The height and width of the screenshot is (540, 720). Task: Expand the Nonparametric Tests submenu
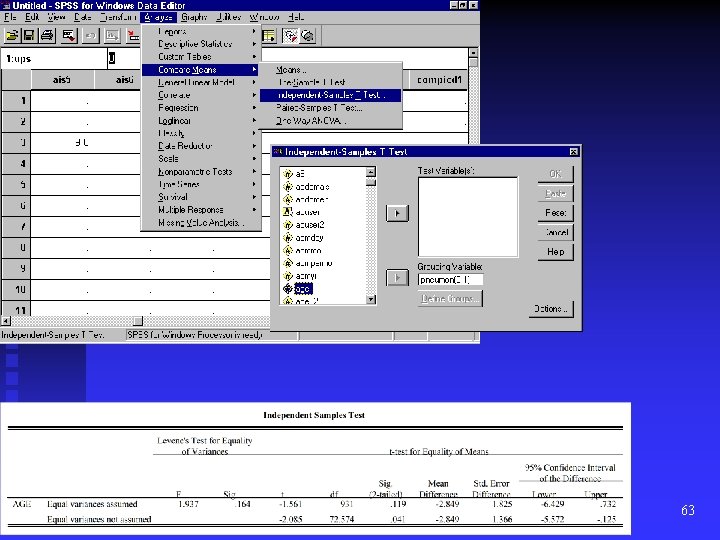201,172
